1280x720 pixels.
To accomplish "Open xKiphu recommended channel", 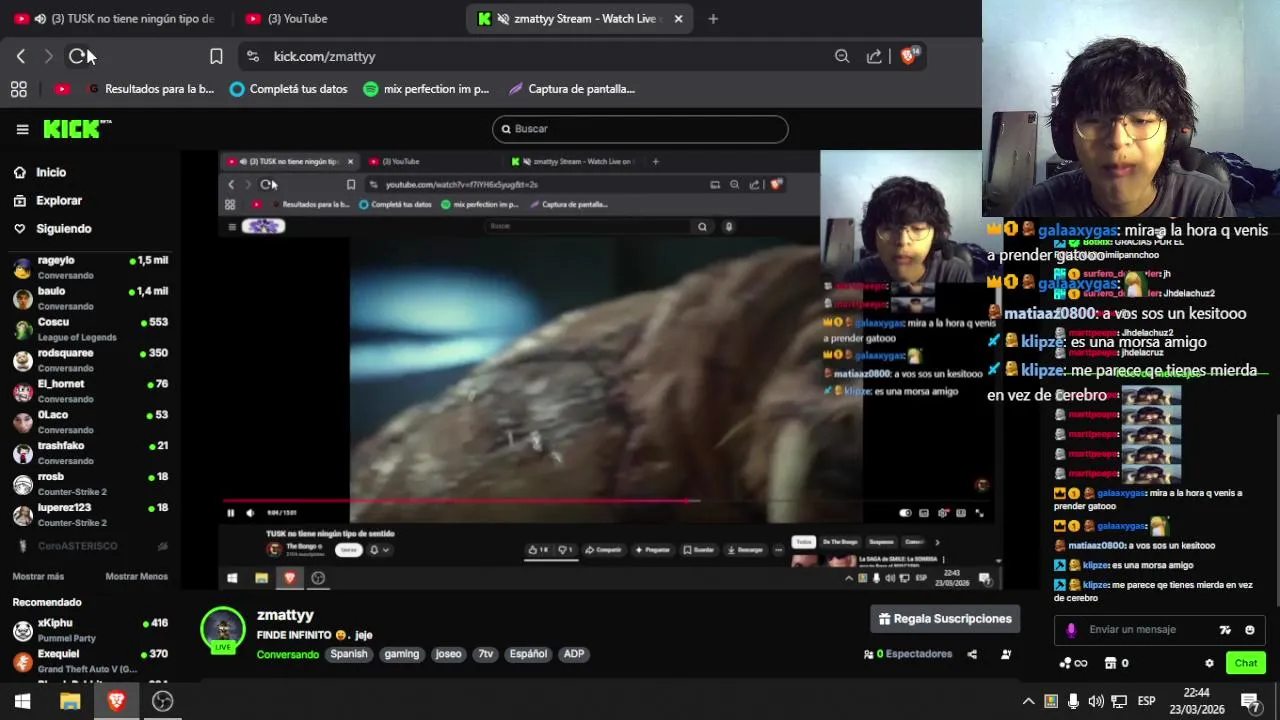I will 90,630.
